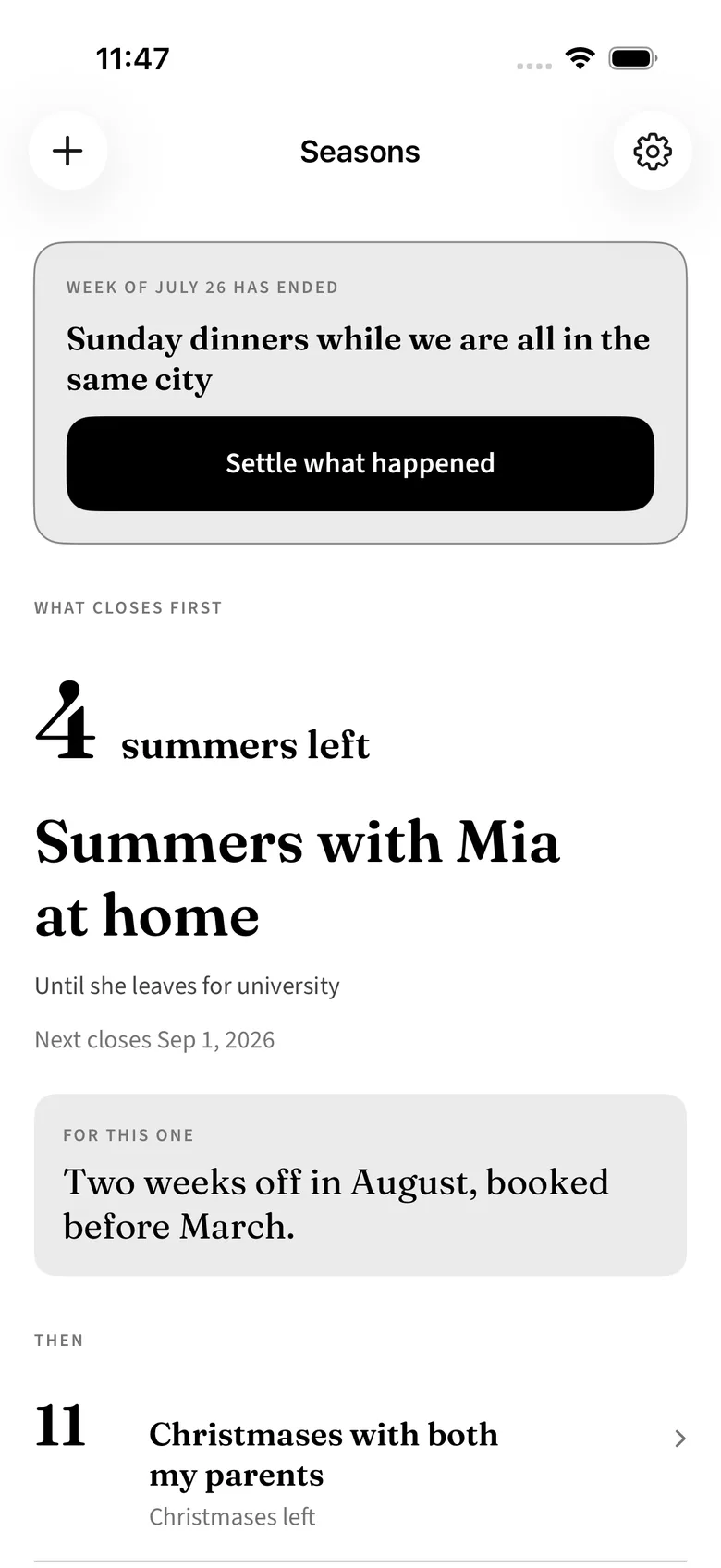Select the Two weeks off in August note
Viewport: 721px width, 1568px height.
(x=336, y=1204)
